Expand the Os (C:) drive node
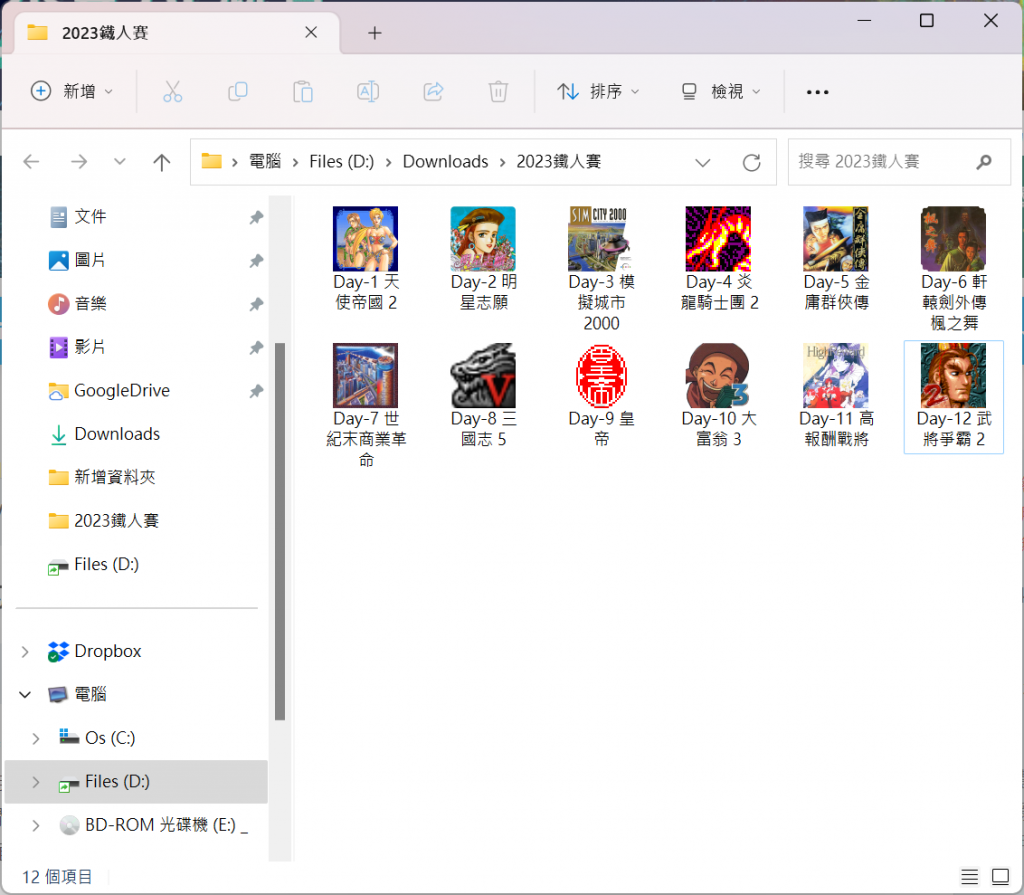The height and width of the screenshot is (895, 1024). 36,738
